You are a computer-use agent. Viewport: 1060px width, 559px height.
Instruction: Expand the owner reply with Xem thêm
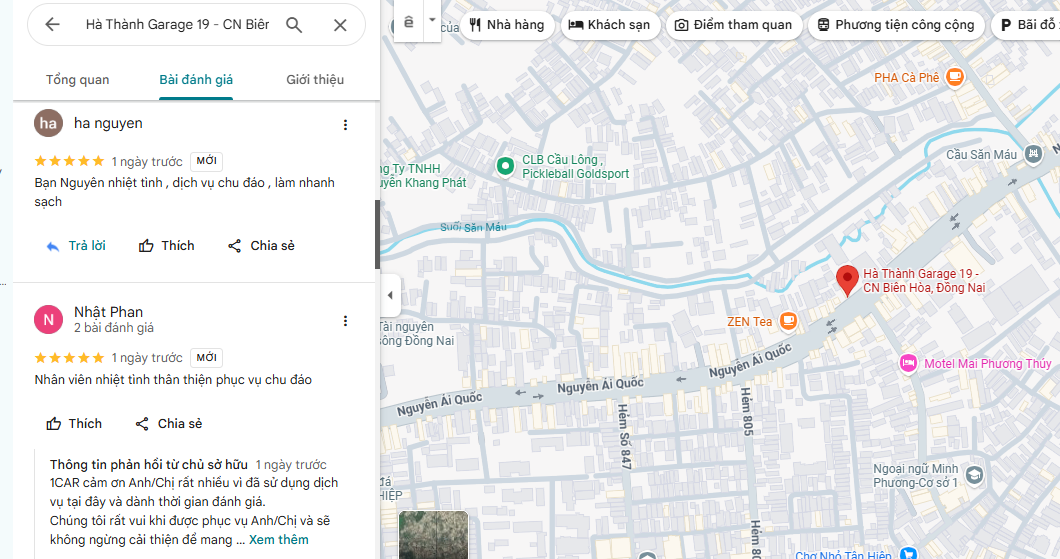pos(279,539)
